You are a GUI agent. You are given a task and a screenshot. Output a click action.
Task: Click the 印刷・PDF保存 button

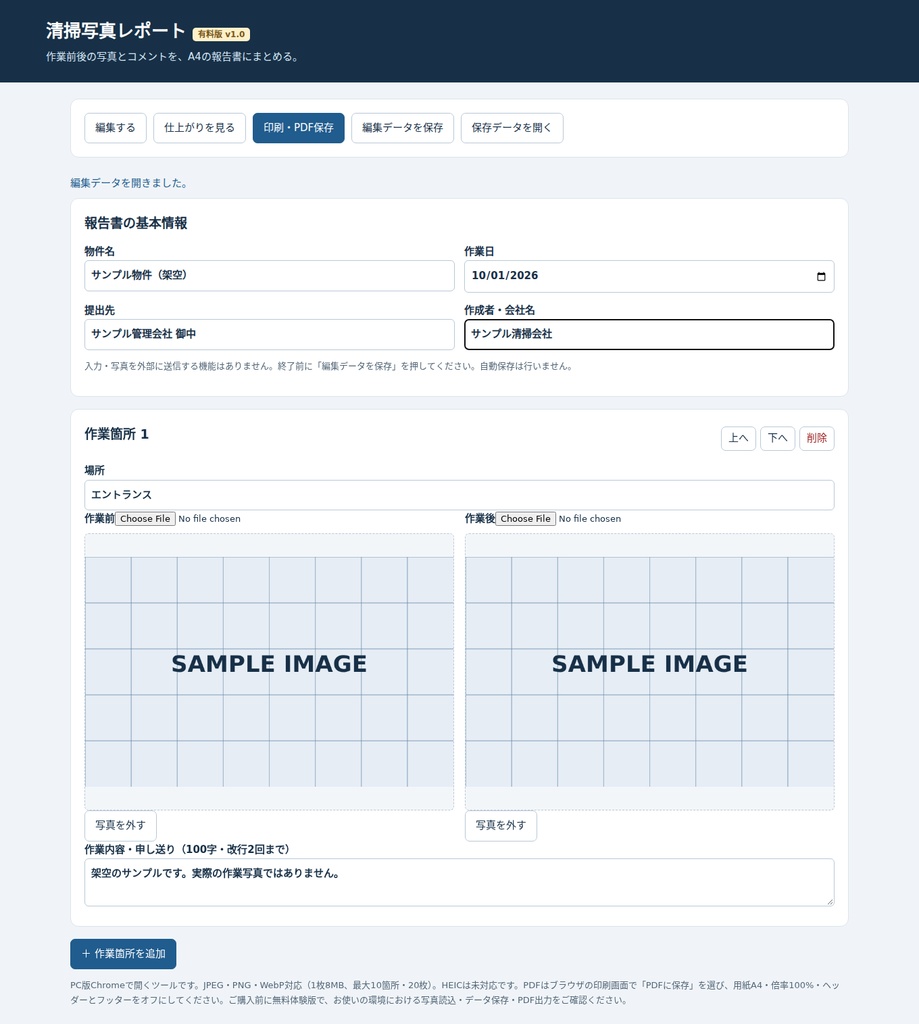298,128
